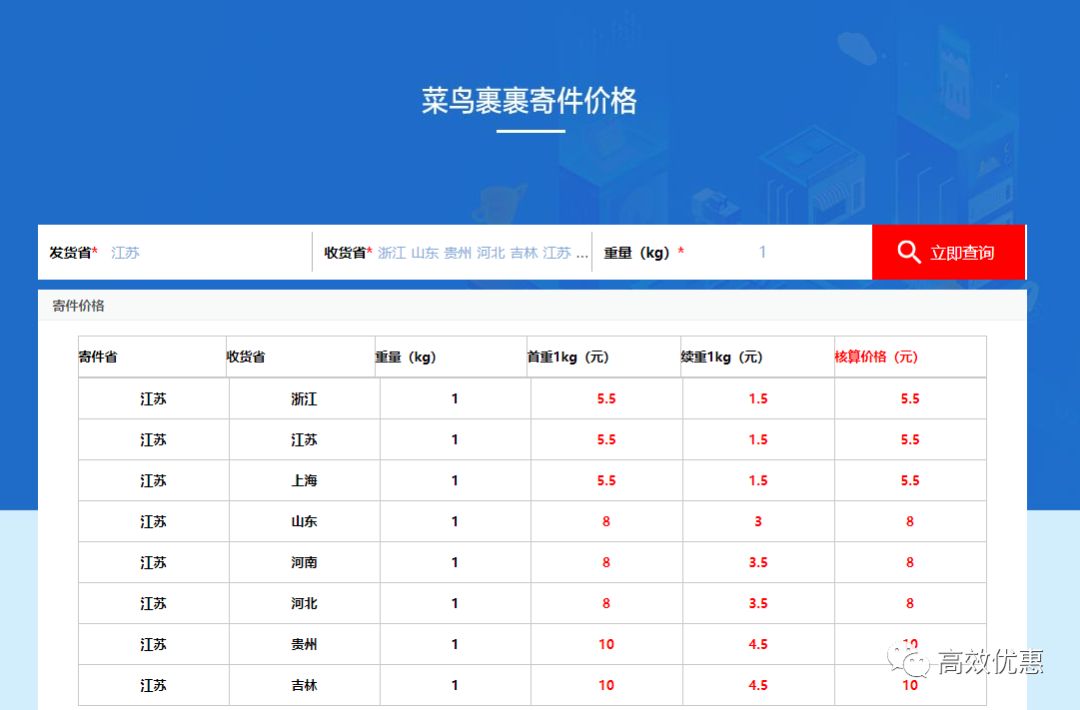Image resolution: width=1080 pixels, height=710 pixels.
Task: Select the 上海 destination cell
Action: (x=304, y=481)
